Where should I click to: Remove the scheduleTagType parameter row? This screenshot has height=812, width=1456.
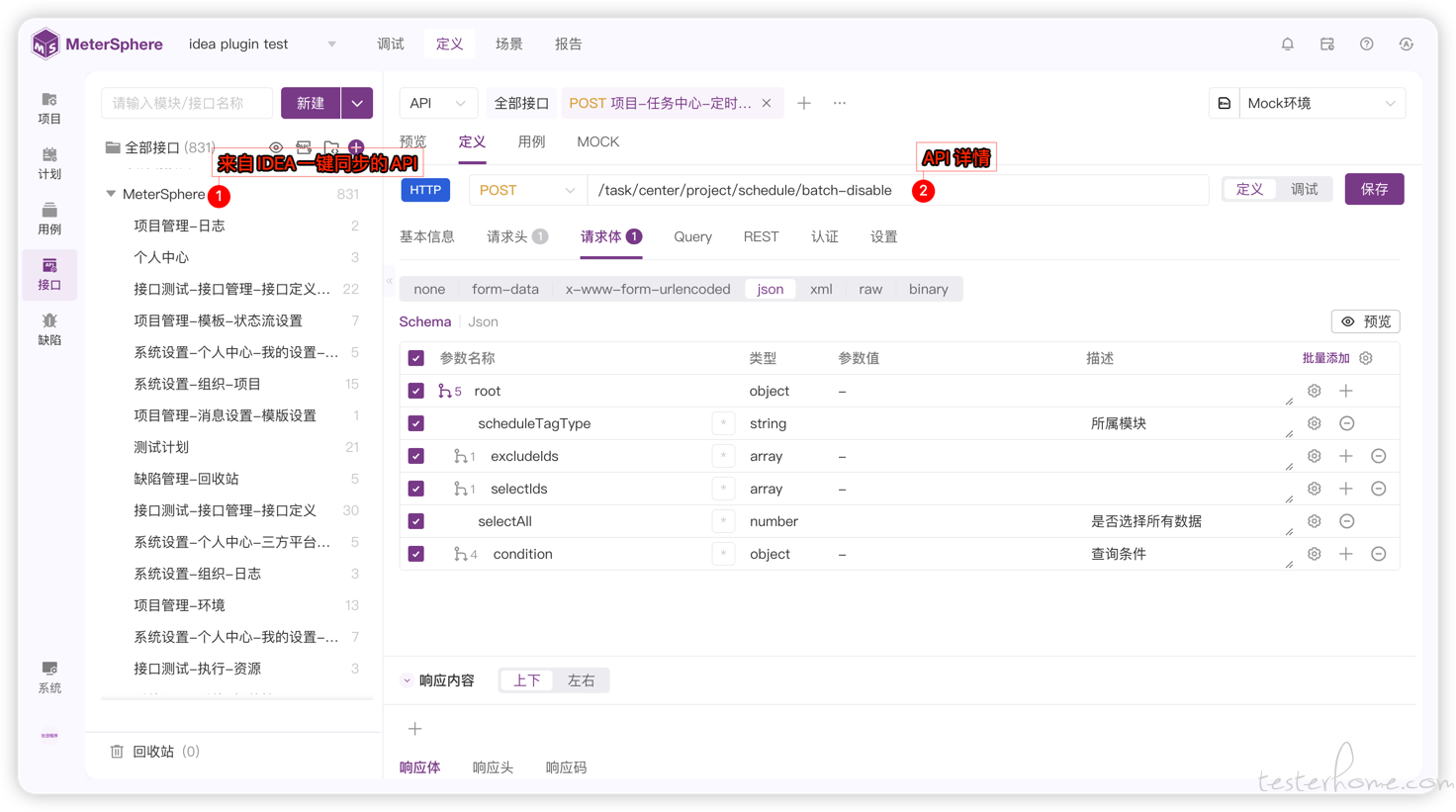click(1346, 423)
